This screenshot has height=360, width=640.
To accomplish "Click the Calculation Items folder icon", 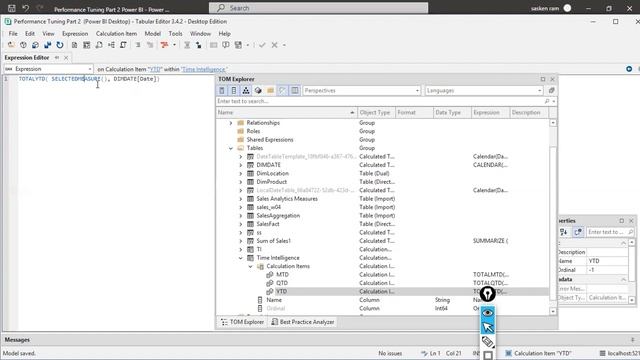I will (260, 266).
